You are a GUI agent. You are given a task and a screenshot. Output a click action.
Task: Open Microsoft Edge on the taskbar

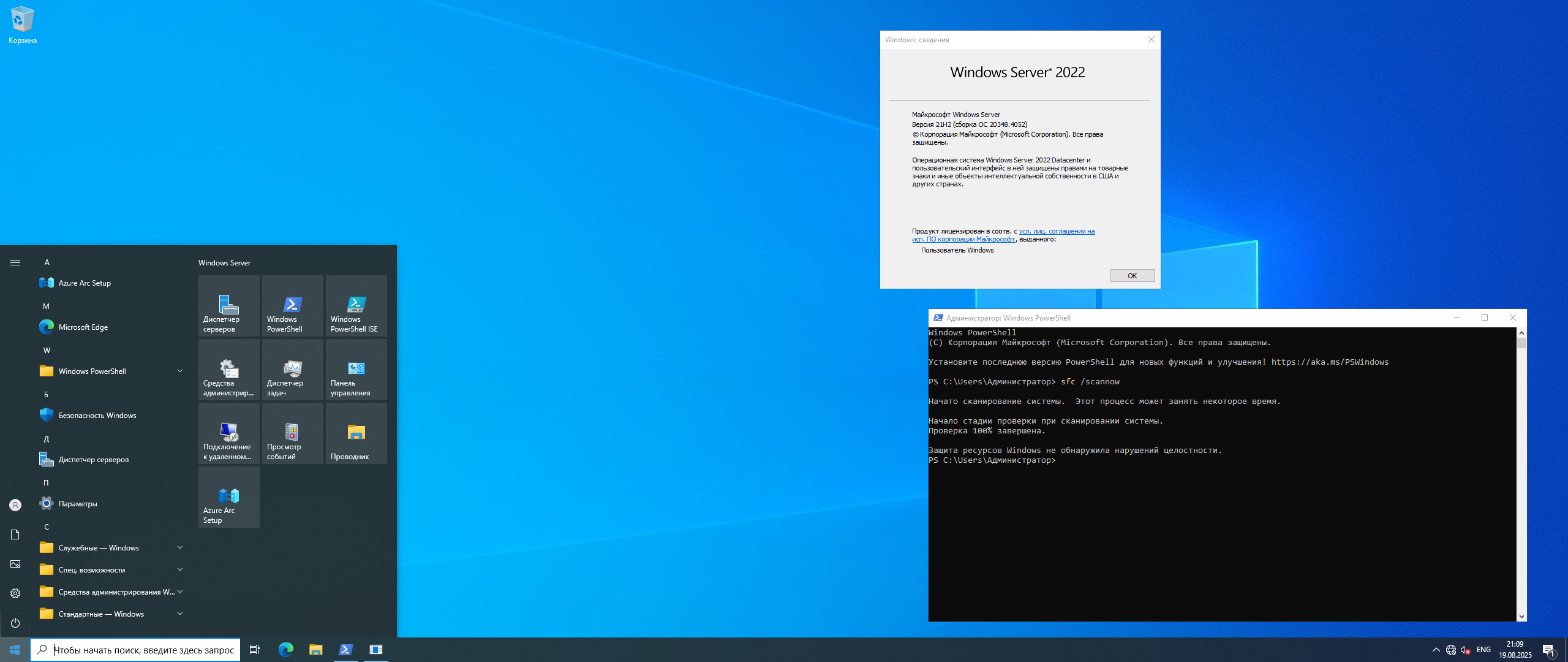[286, 650]
